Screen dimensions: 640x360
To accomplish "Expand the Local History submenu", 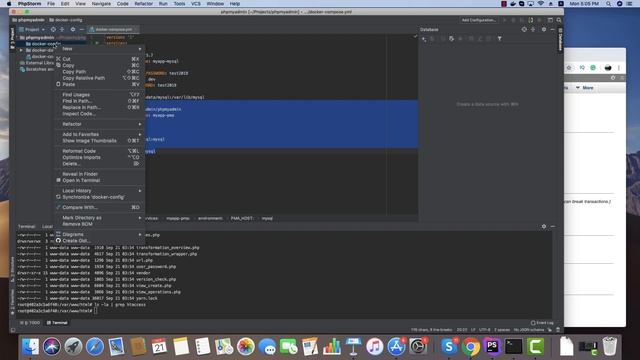I will coord(99,191).
